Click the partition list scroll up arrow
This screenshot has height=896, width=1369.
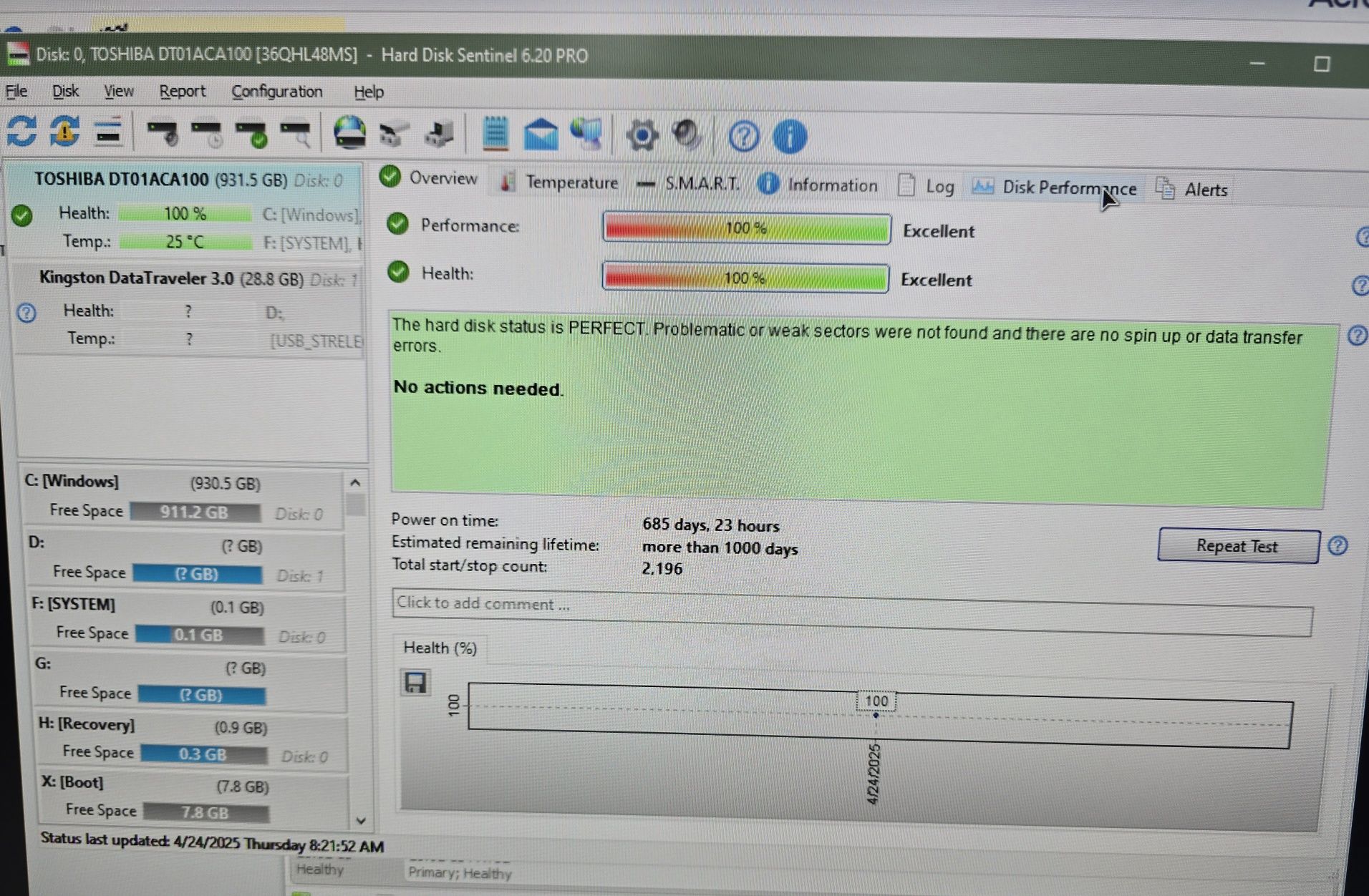click(355, 482)
